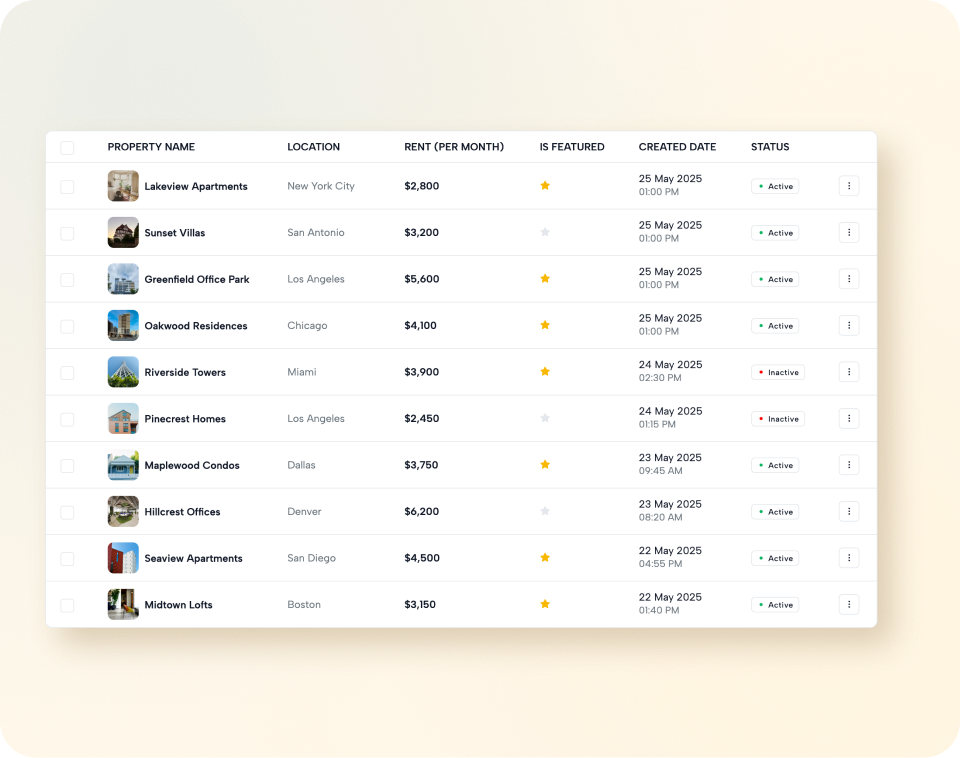Open more options for Midtown Lofts

coord(848,604)
